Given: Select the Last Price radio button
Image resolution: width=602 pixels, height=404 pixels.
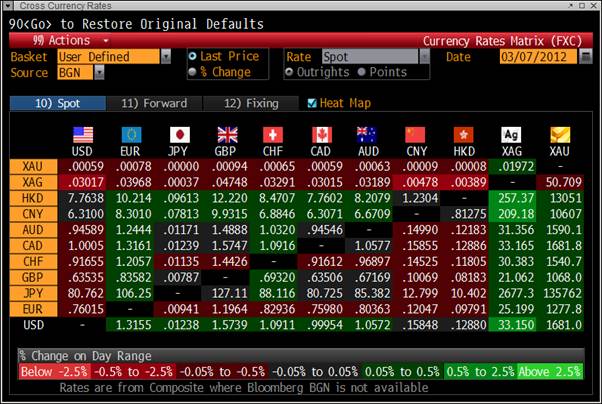Looking at the screenshot, I should (x=193, y=57).
